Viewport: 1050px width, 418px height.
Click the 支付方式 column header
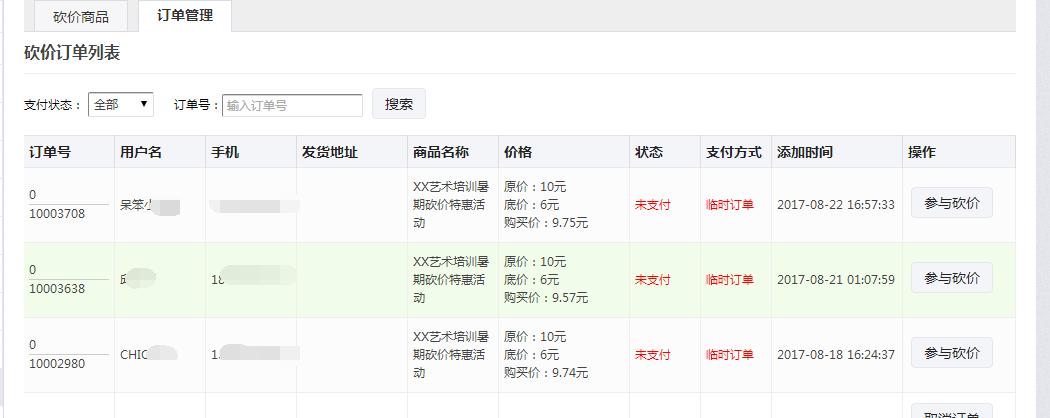click(734, 152)
